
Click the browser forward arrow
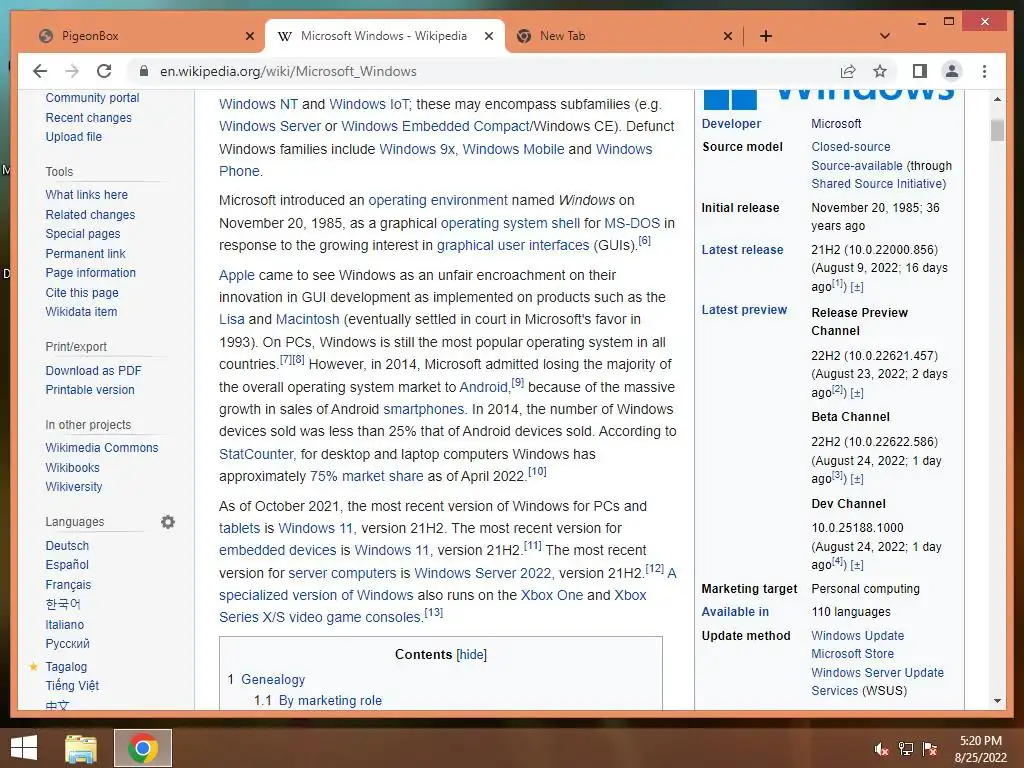tap(72, 71)
